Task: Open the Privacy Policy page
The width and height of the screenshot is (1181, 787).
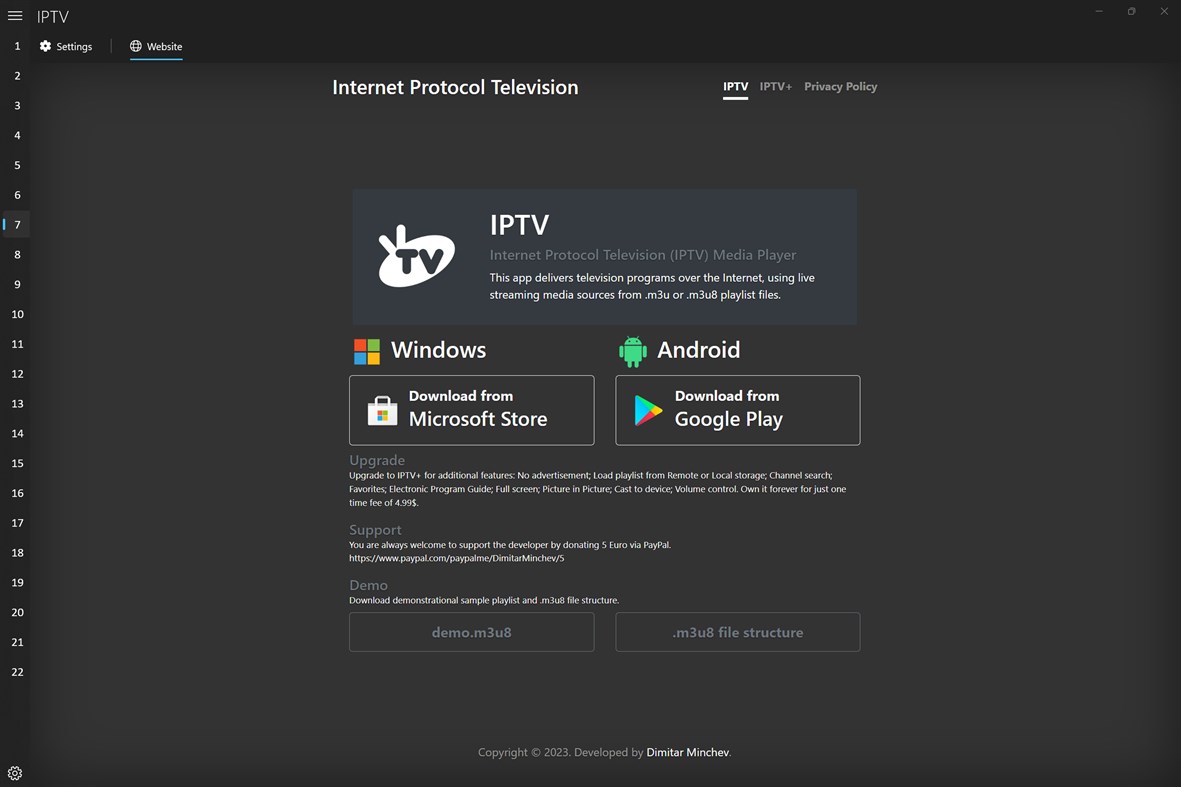Action: pos(840,87)
